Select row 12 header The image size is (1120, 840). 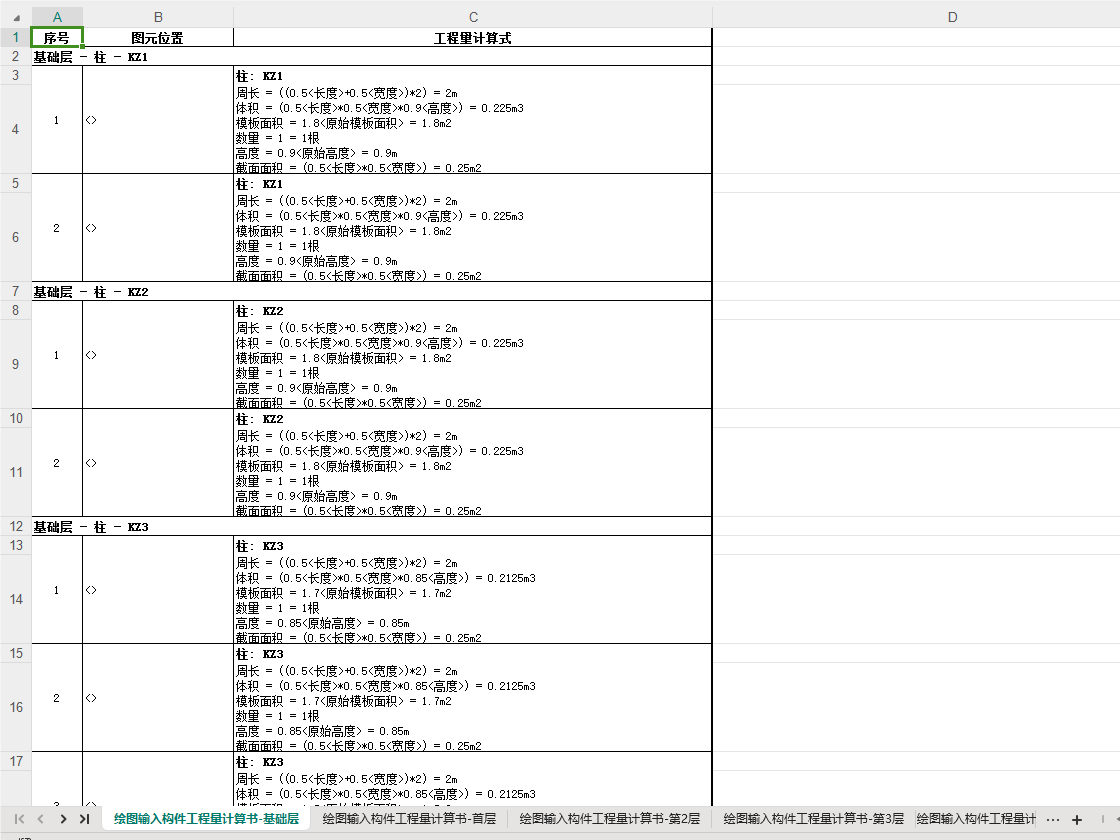pos(16,526)
